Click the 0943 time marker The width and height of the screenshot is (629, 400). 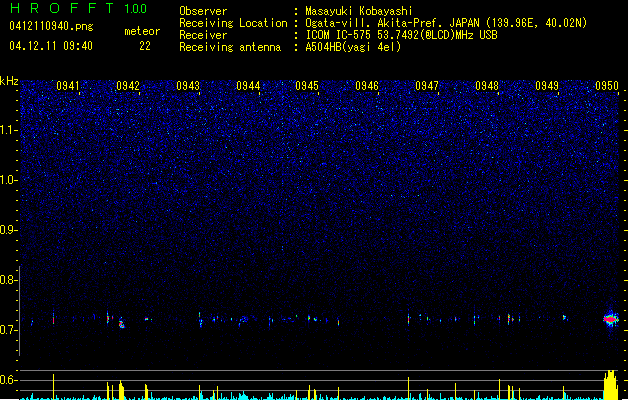(x=188, y=85)
